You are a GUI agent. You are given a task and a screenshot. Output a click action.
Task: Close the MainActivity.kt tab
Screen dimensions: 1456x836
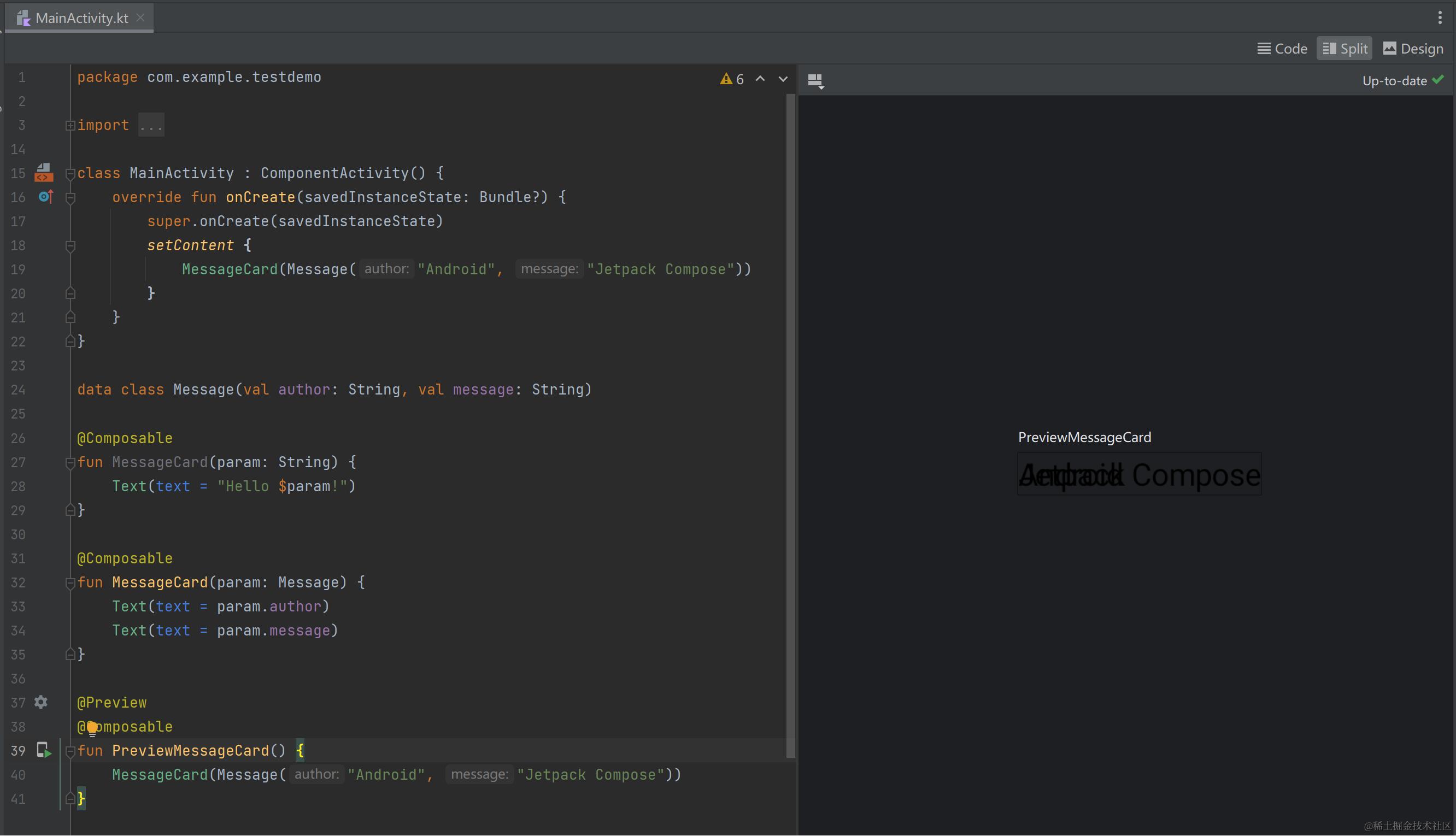pos(140,18)
